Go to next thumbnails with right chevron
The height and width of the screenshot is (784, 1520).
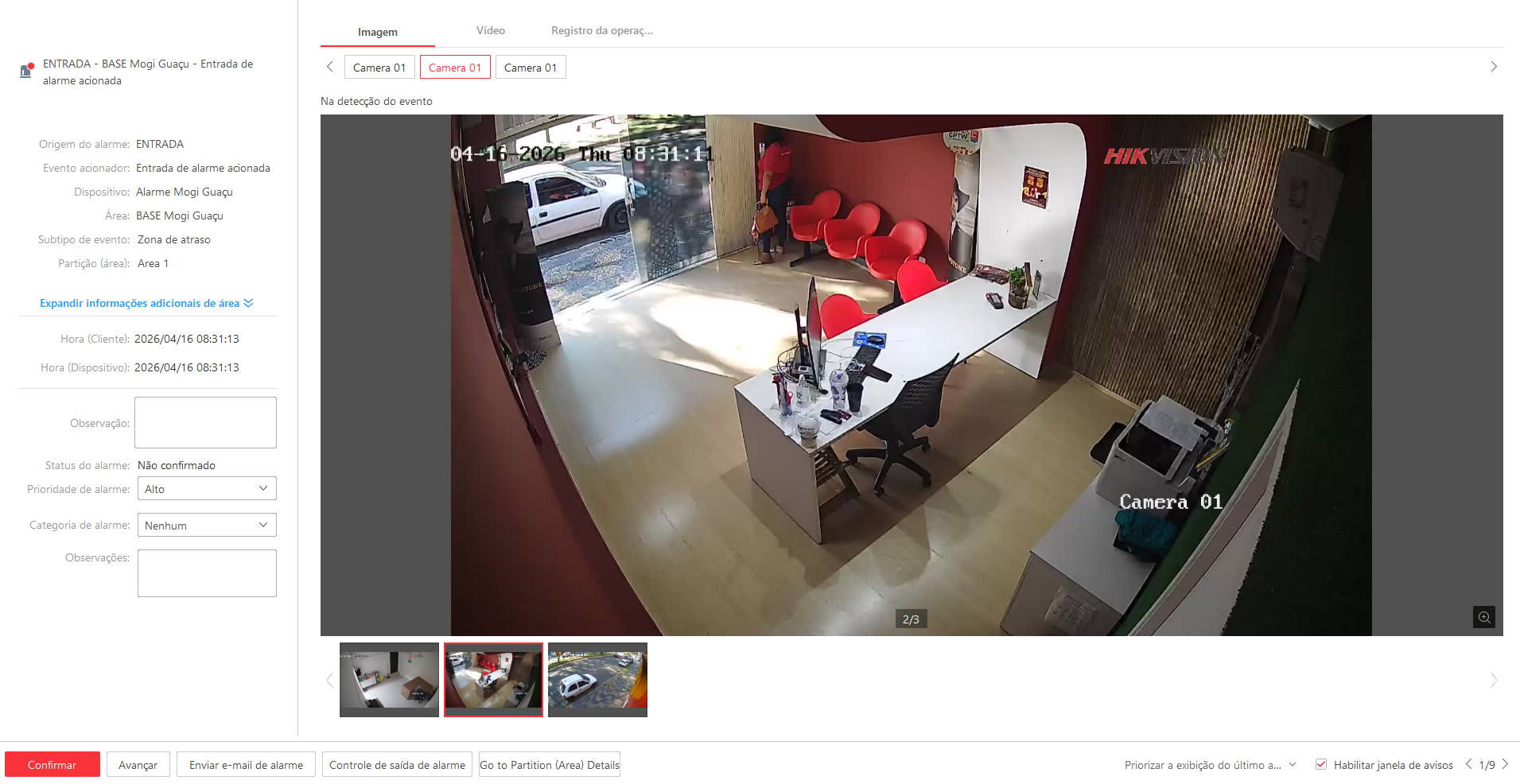point(1493,680)
